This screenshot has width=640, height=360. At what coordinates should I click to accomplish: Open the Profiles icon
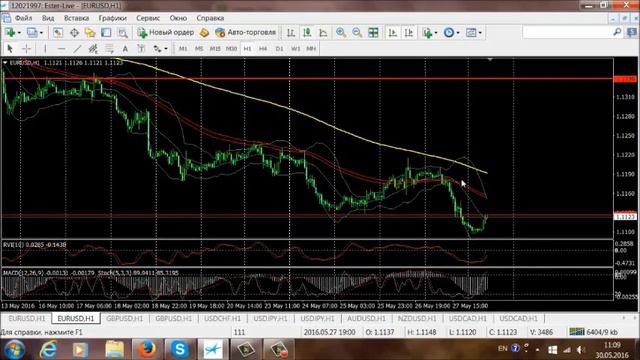click(32, 33)
